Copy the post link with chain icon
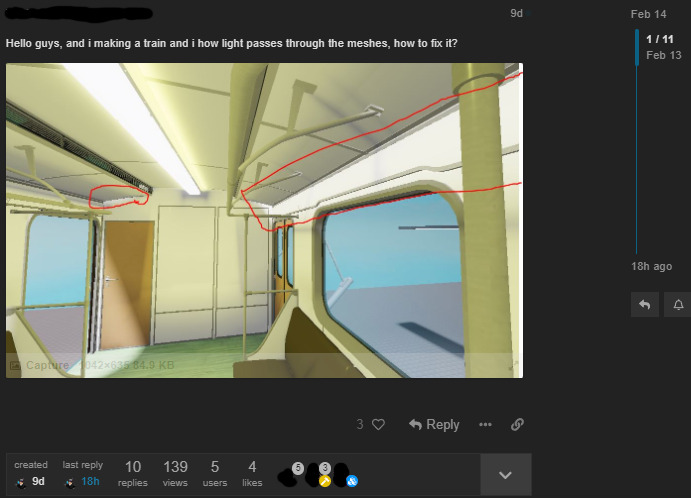This screenshot has width=691, height=498. 517,424
